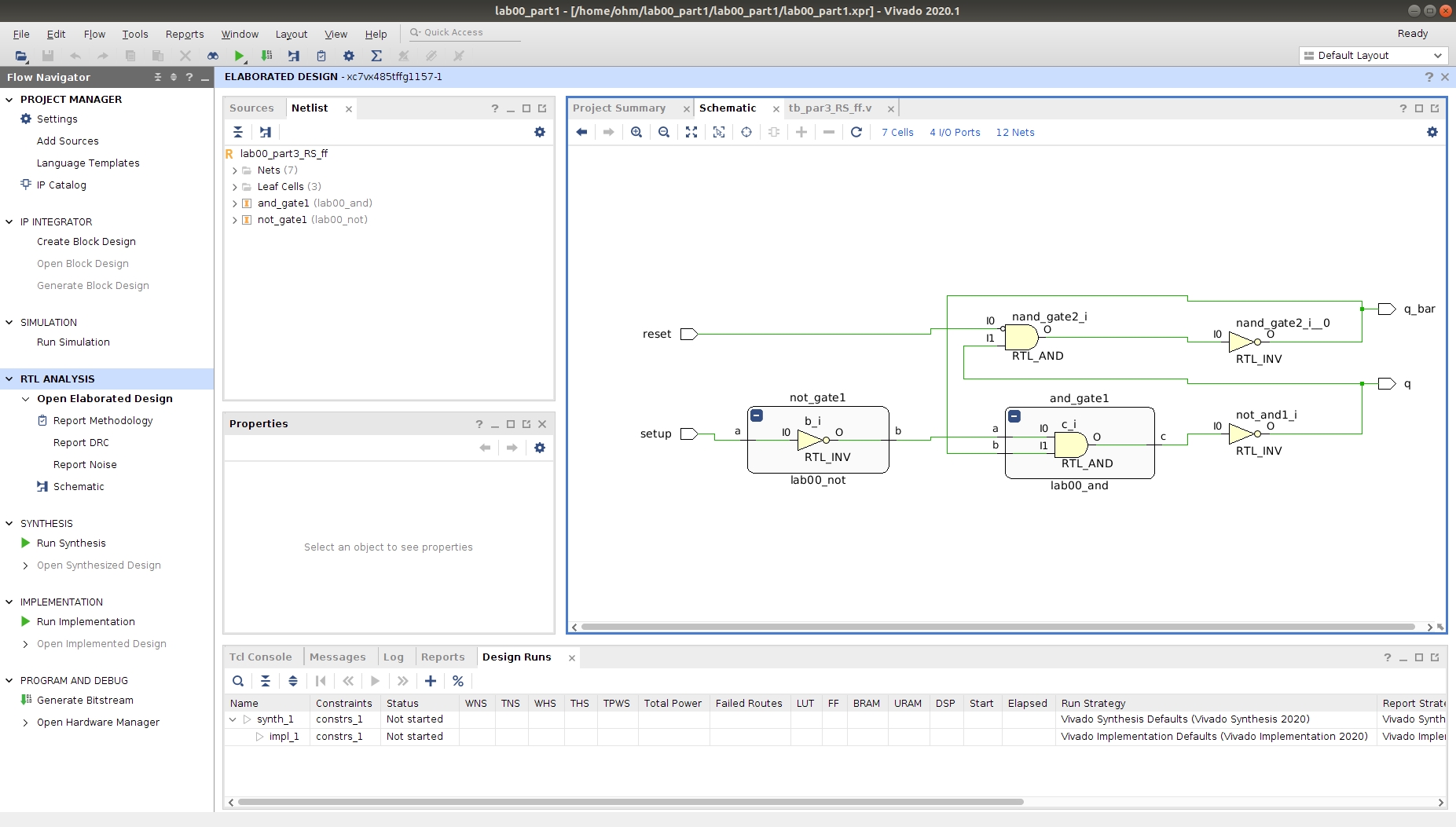Click the Design Runs search icon
Viewport: 1456px width, 827px height.
tap(238, 681)
